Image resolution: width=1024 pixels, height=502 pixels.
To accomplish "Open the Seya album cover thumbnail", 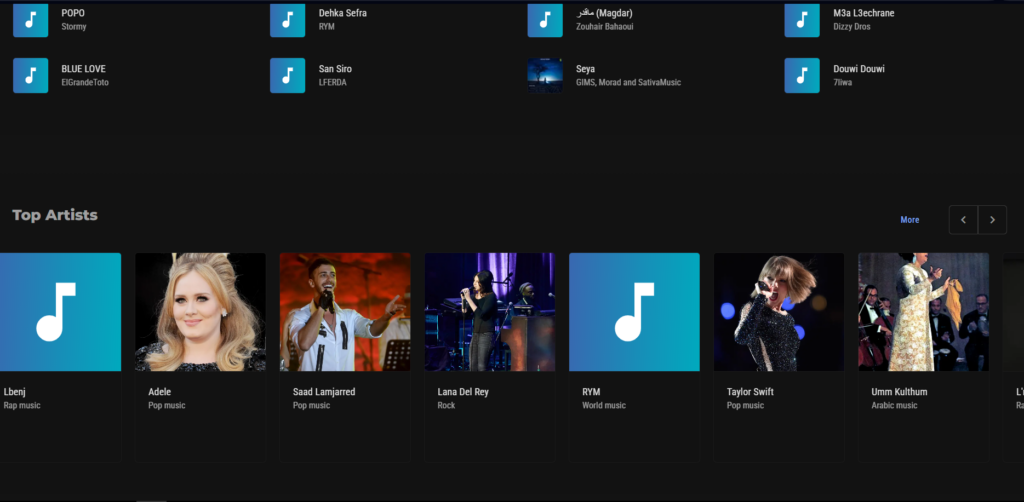I will click(544, 75).
